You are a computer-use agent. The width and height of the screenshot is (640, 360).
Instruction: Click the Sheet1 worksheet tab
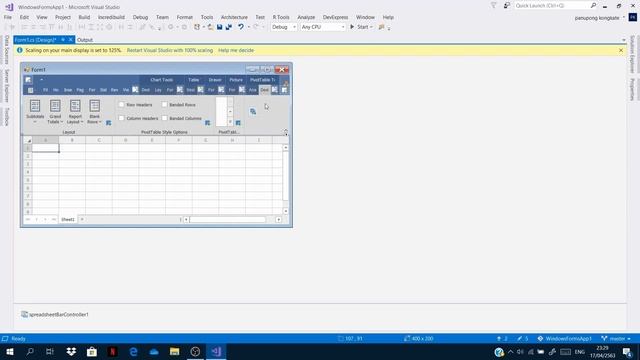(x=68, y=219)
